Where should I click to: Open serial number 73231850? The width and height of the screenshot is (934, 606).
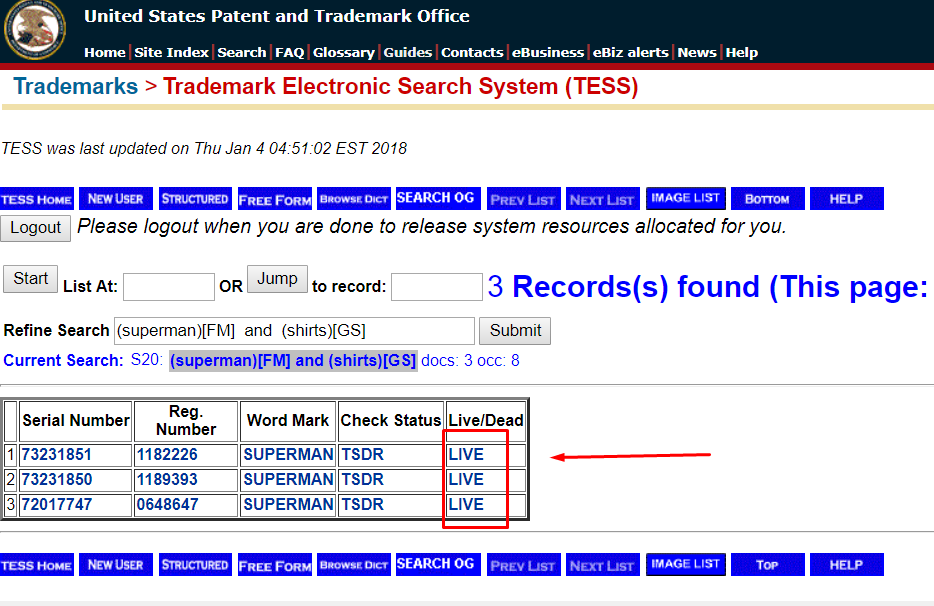click(57, 480)
